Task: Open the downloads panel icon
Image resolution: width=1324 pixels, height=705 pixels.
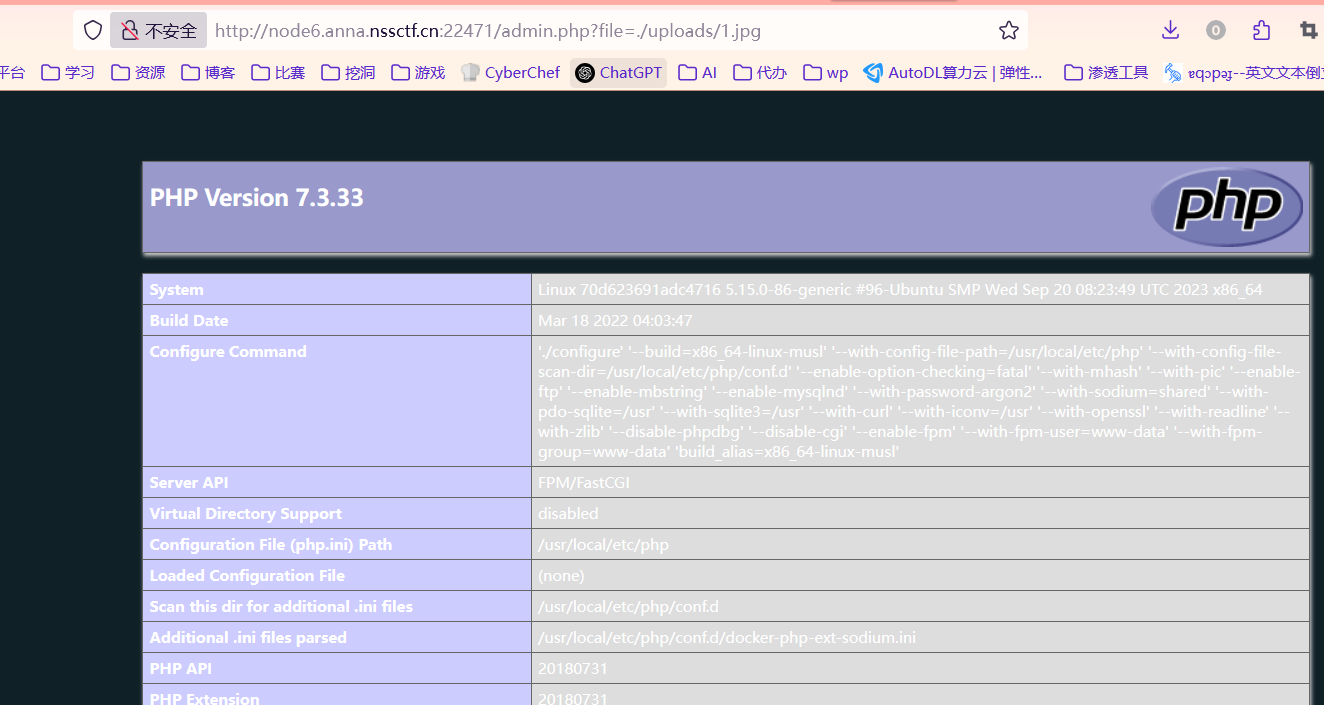Action: pos(1170,30)
